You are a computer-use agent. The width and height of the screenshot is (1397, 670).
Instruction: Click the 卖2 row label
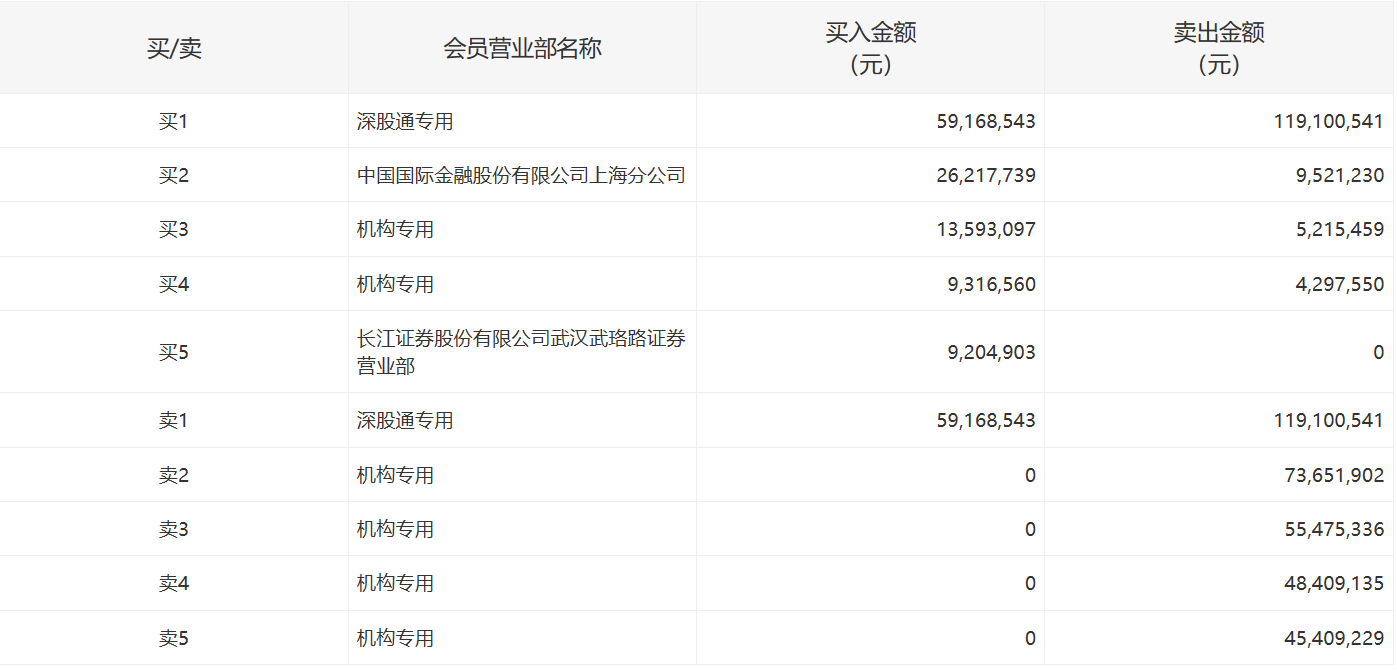(x=174, y=476)
